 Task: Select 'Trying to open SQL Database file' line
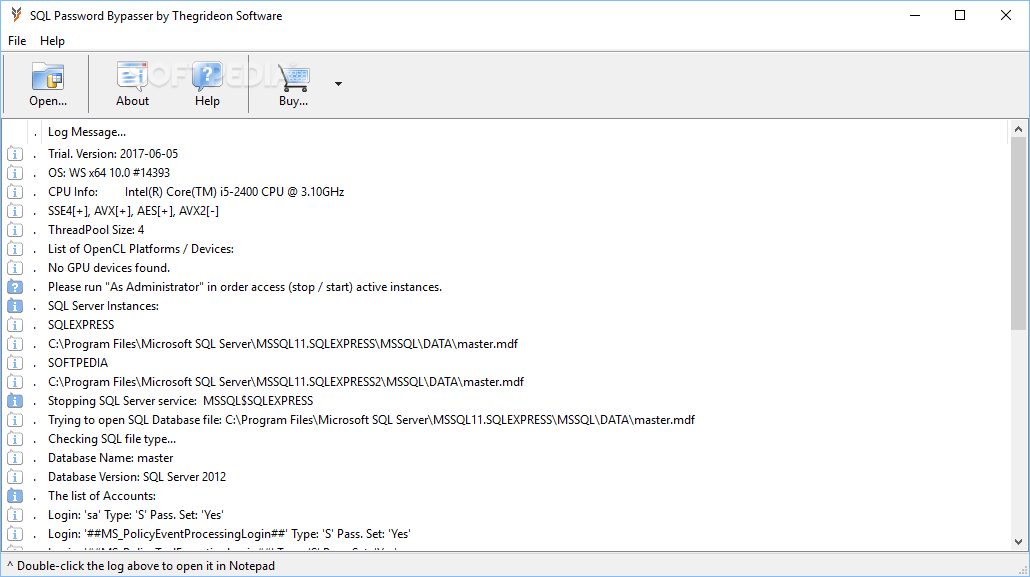click(x=371, y=421)
